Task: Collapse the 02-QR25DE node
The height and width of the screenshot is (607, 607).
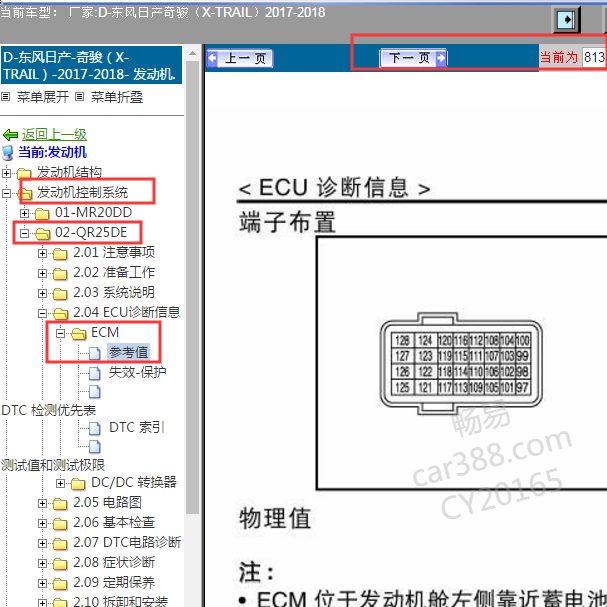Action: pyautogui.click(x=24, y=233)
